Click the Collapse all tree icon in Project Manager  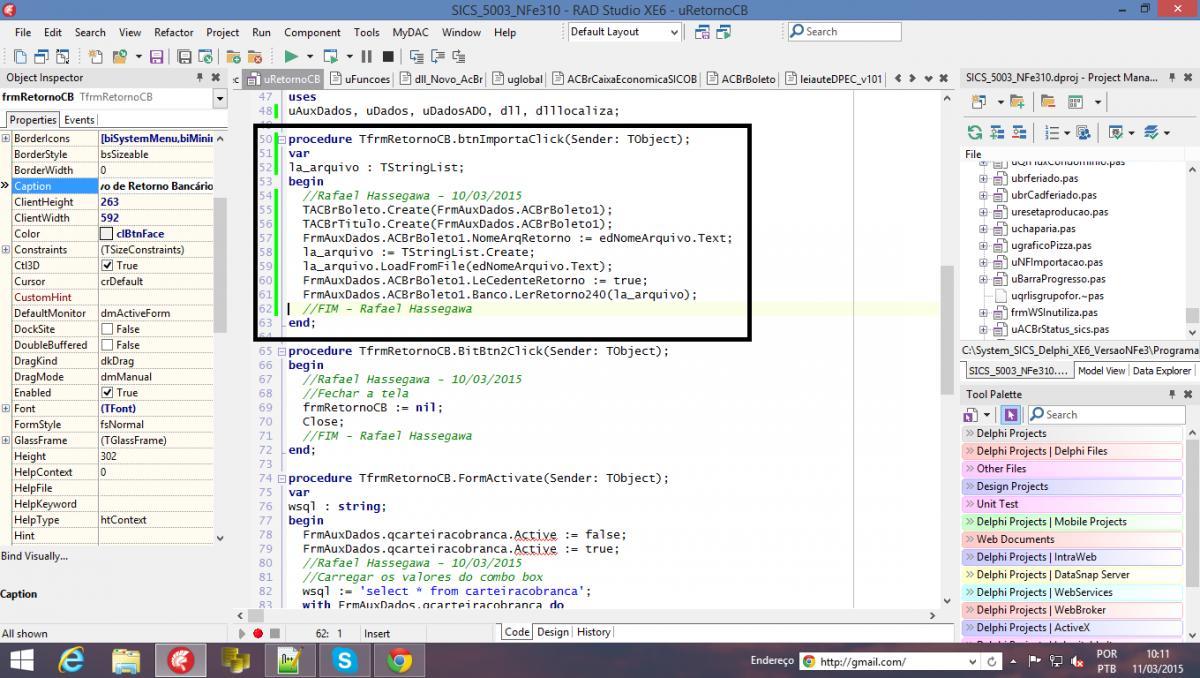click(1019, 132)
